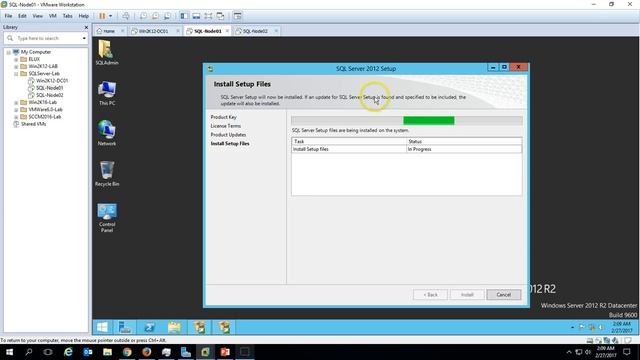Open the VM menu
640x360 pixels.
coord(53,16)
